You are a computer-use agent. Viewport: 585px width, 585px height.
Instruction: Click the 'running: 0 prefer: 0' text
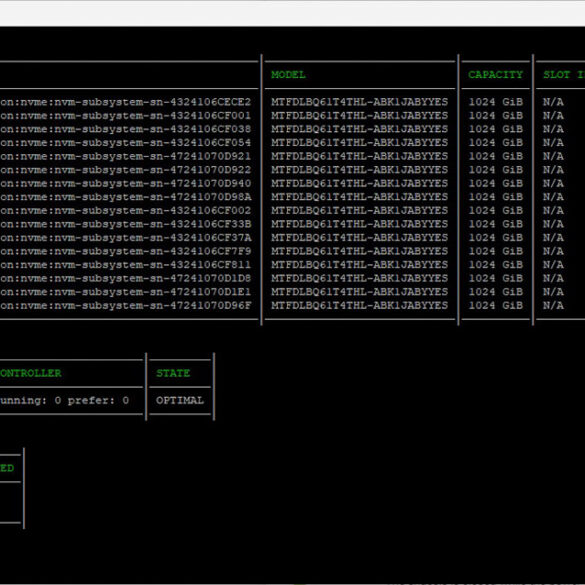point(65,400)
